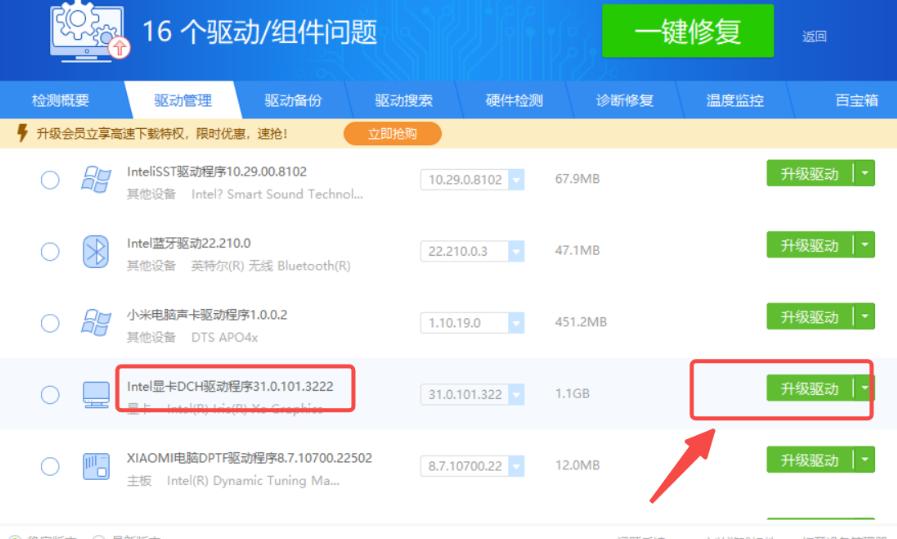Select radio for InteliSST驱动程序
The width and height of the screenshot is (897, 539).
pyautogui.click(x=50, y=180)
